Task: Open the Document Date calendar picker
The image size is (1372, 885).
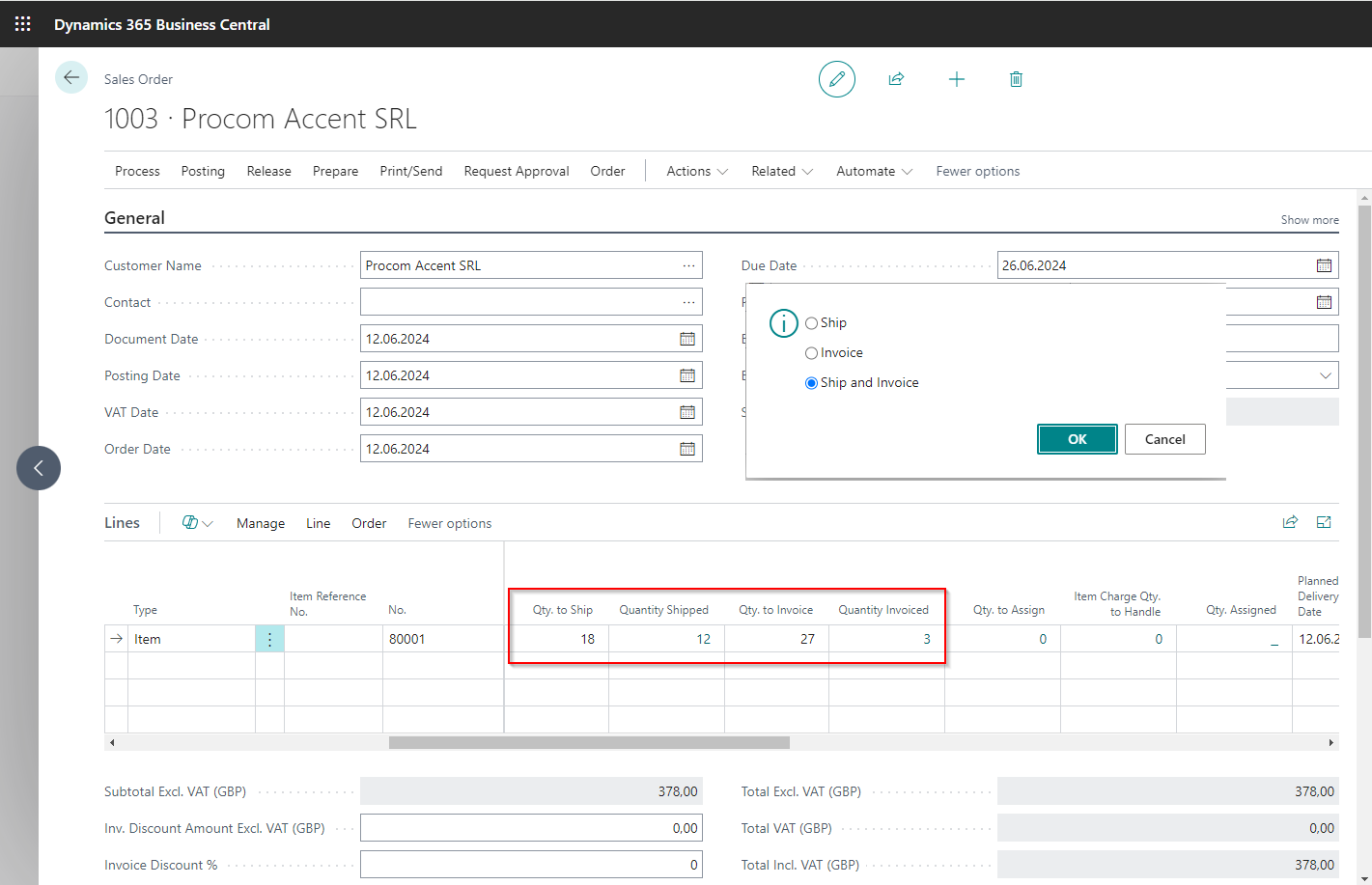Action: pyautogui.click(x=687, y=339)
